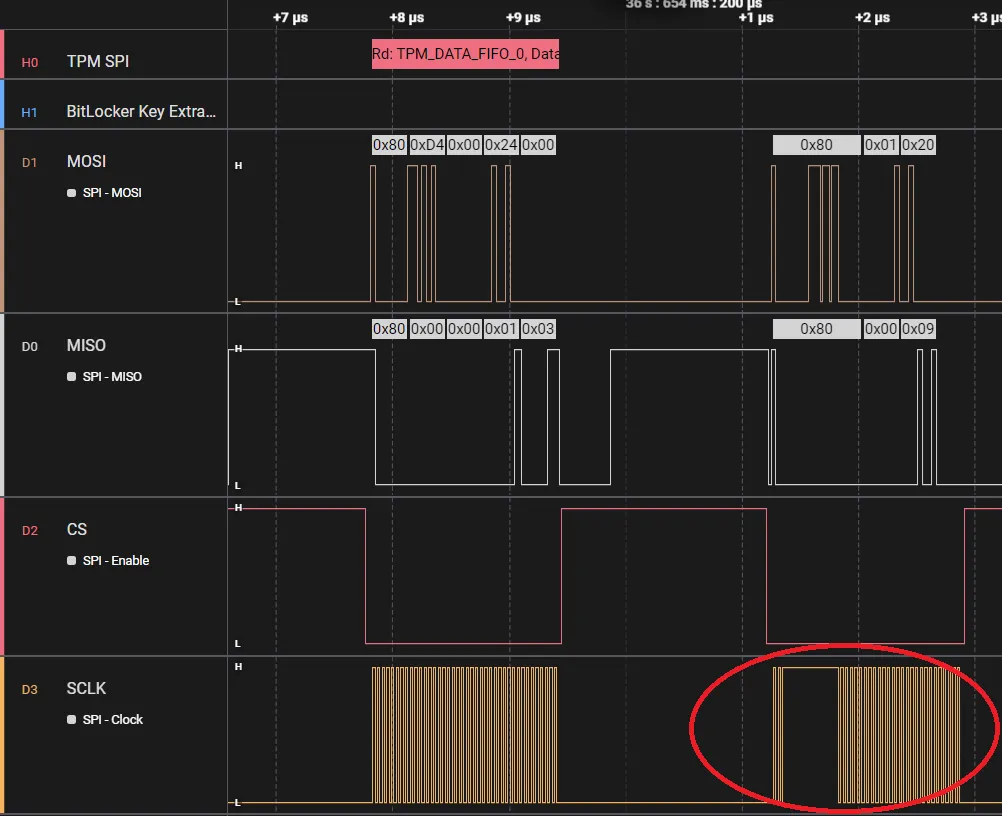Select the D1 channel identifier

[x=30, y=162]
